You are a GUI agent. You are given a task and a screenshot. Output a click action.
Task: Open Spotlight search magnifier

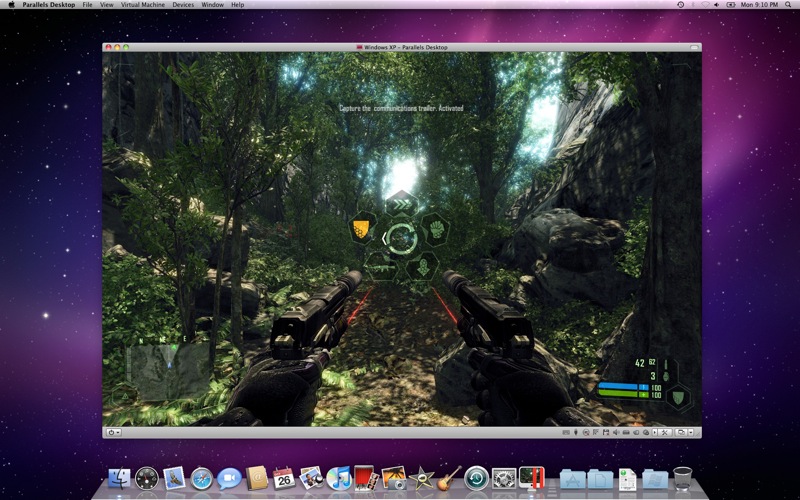coord(789,5)
